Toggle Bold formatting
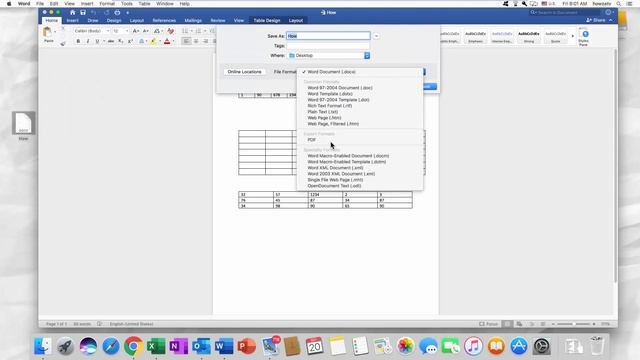 78,41
